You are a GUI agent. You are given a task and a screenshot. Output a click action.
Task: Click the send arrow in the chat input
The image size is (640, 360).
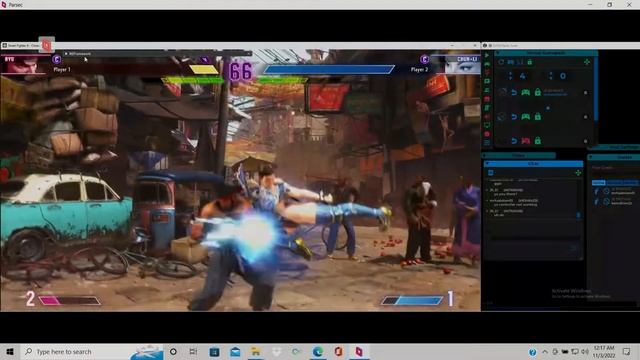tap(573, 247)
